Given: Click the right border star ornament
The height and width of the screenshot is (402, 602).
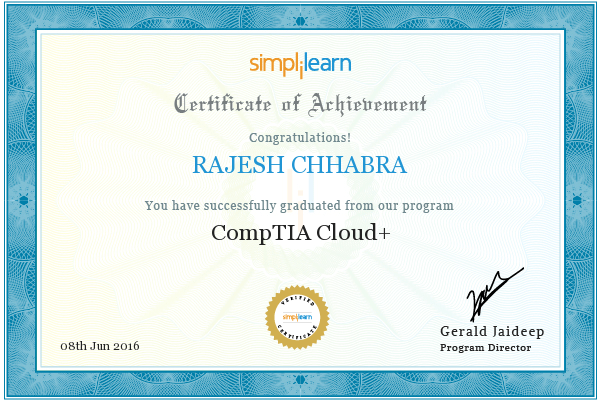Looking at the screenshot, I should tap(577, 200).
